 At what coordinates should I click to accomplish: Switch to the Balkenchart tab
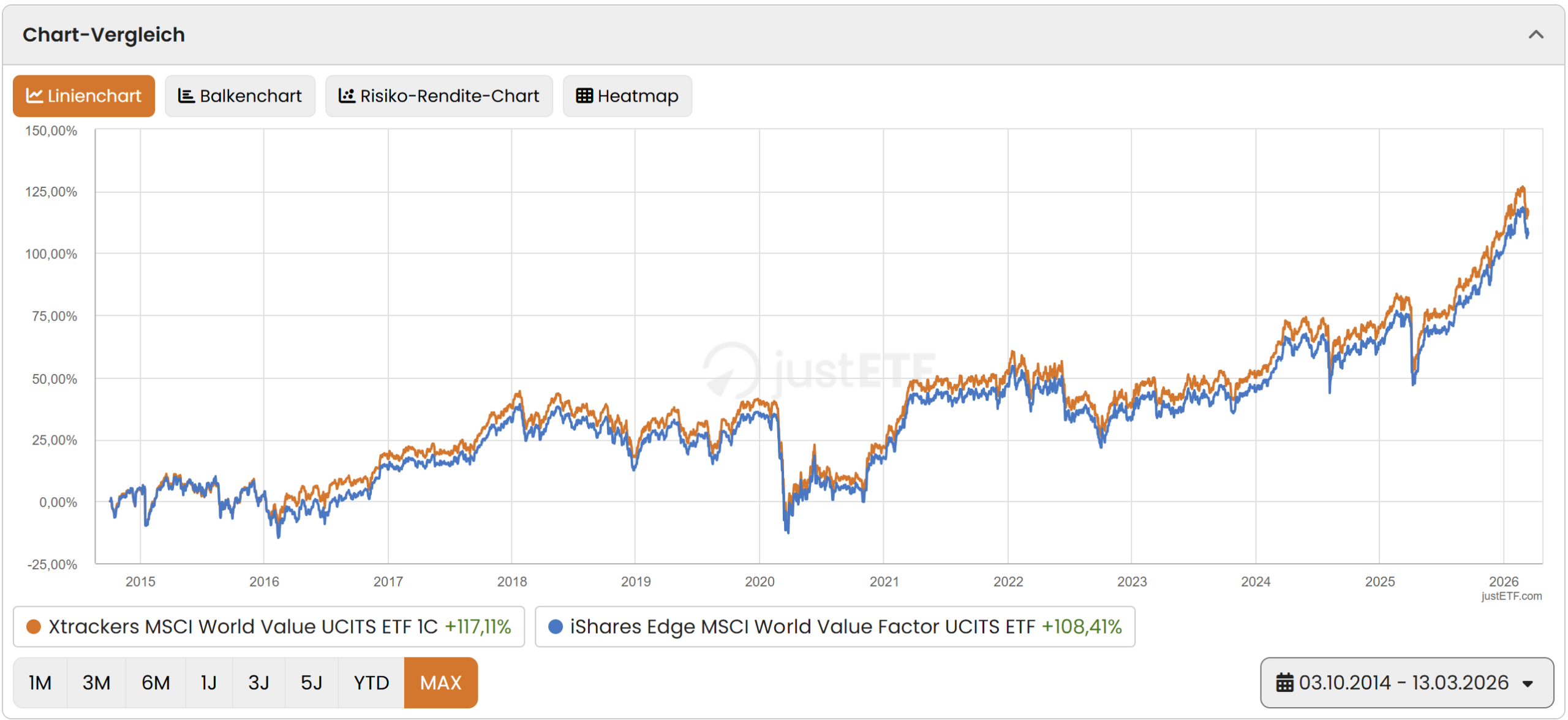[x=239, y=96]
